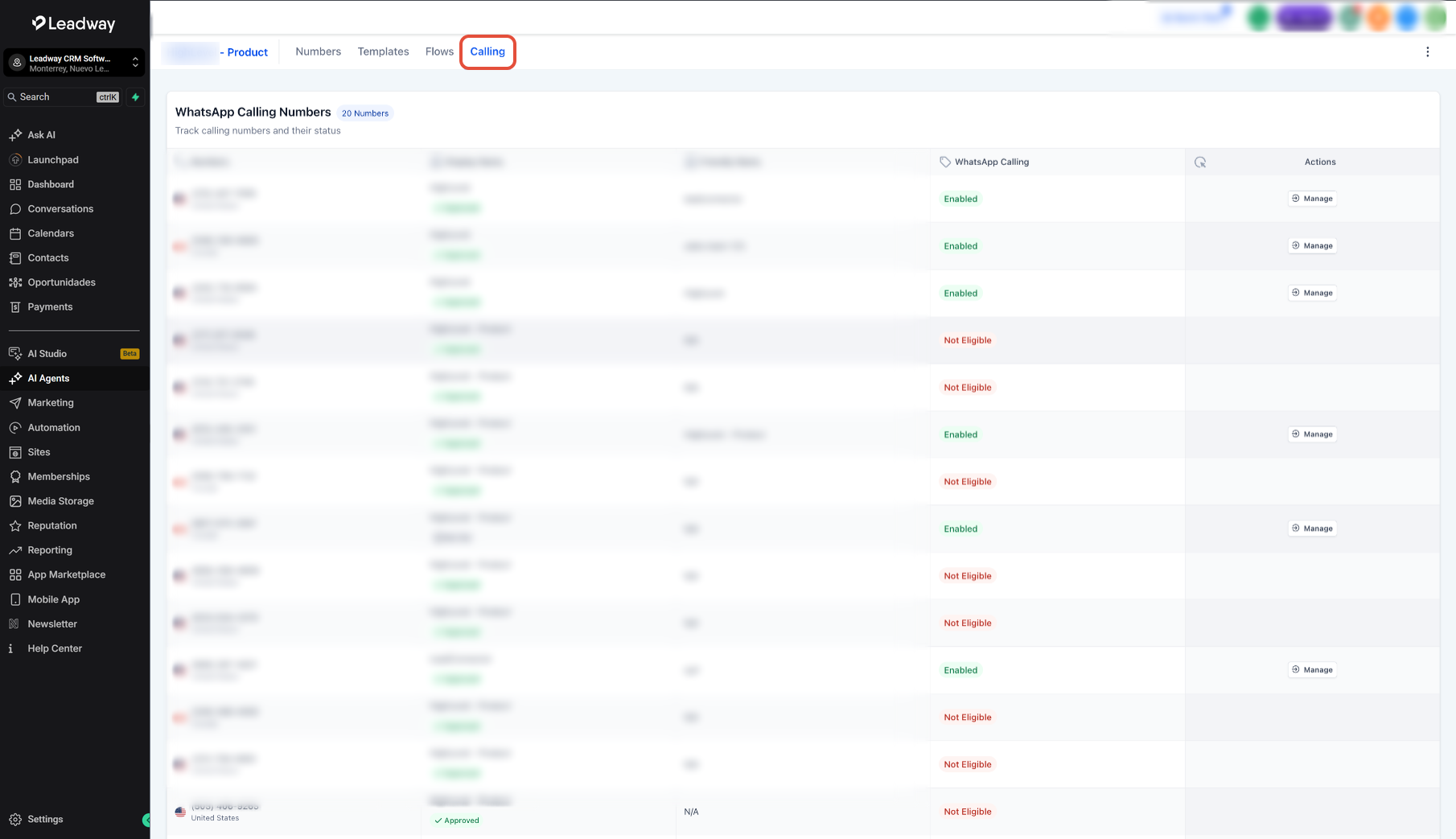Click the Leadway logo

(x=73, y=24)
